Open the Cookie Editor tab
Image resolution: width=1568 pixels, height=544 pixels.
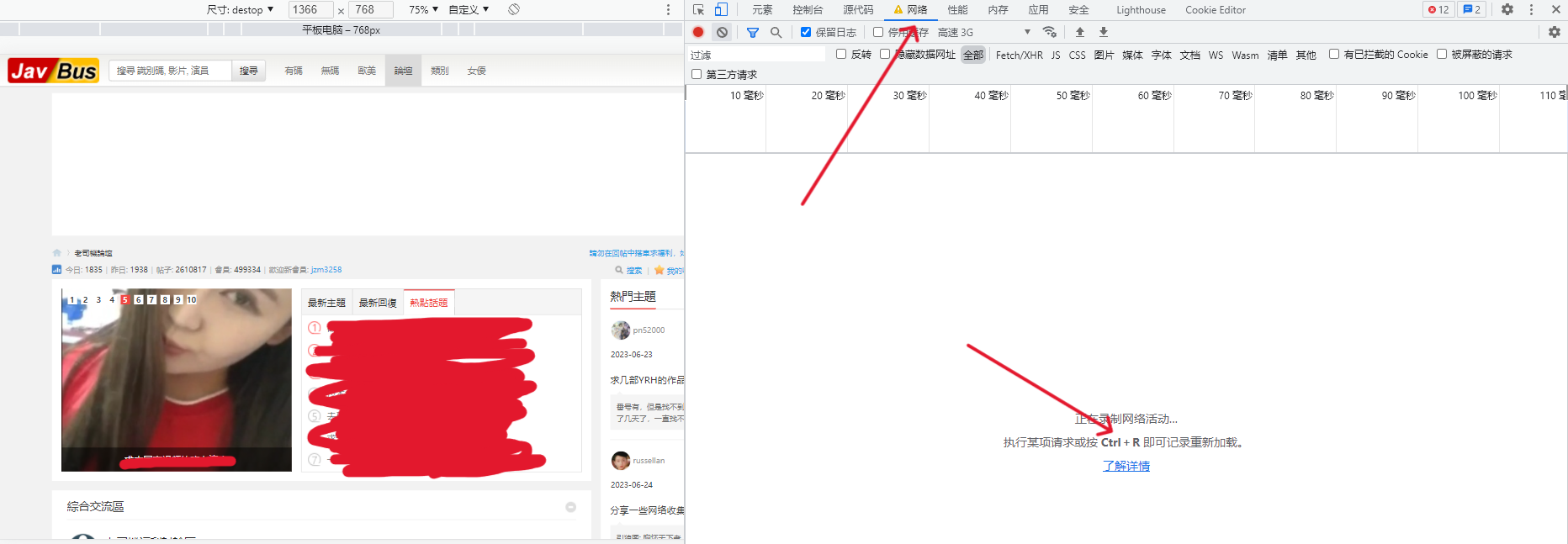coord(1216,10)
